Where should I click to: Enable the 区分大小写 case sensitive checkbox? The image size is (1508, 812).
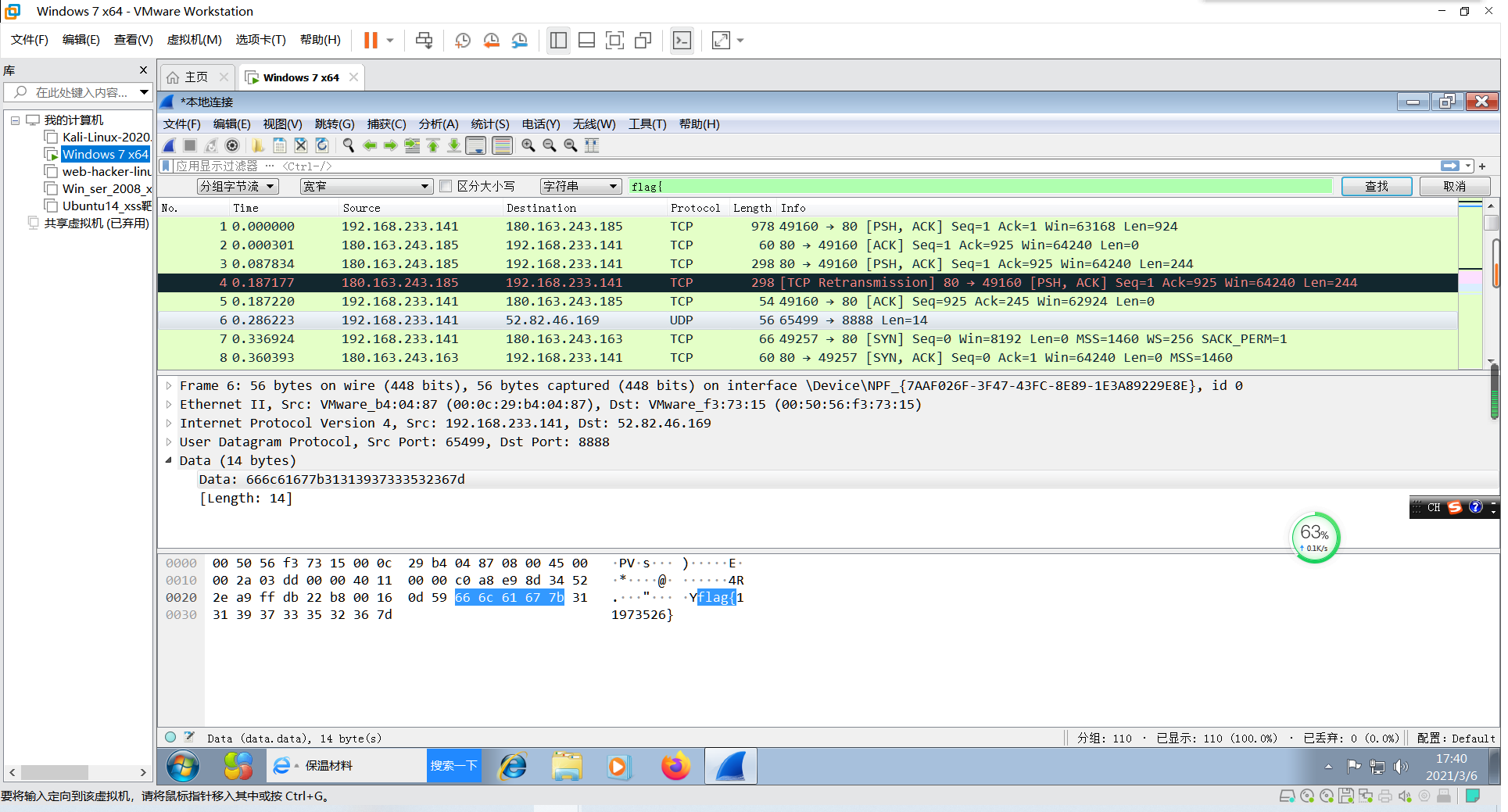(446, 186)
